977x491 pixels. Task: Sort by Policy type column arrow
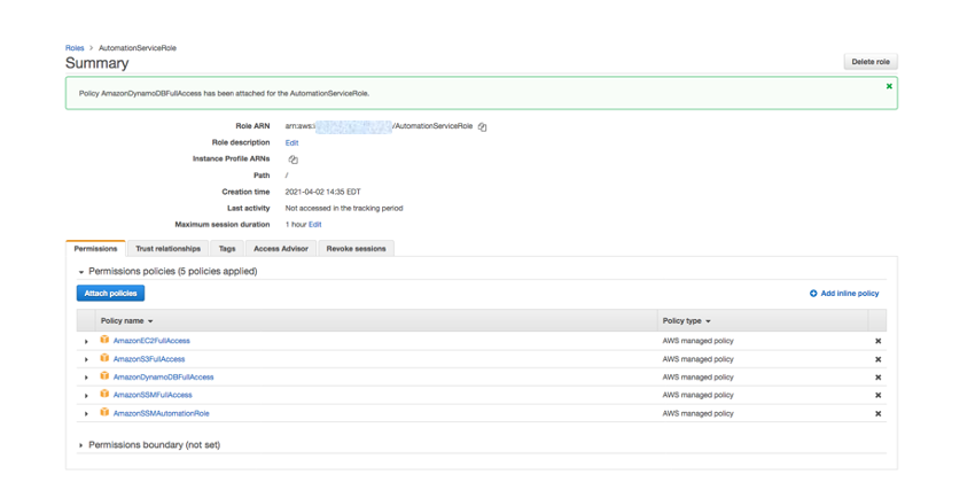click(x=708, y=321)
